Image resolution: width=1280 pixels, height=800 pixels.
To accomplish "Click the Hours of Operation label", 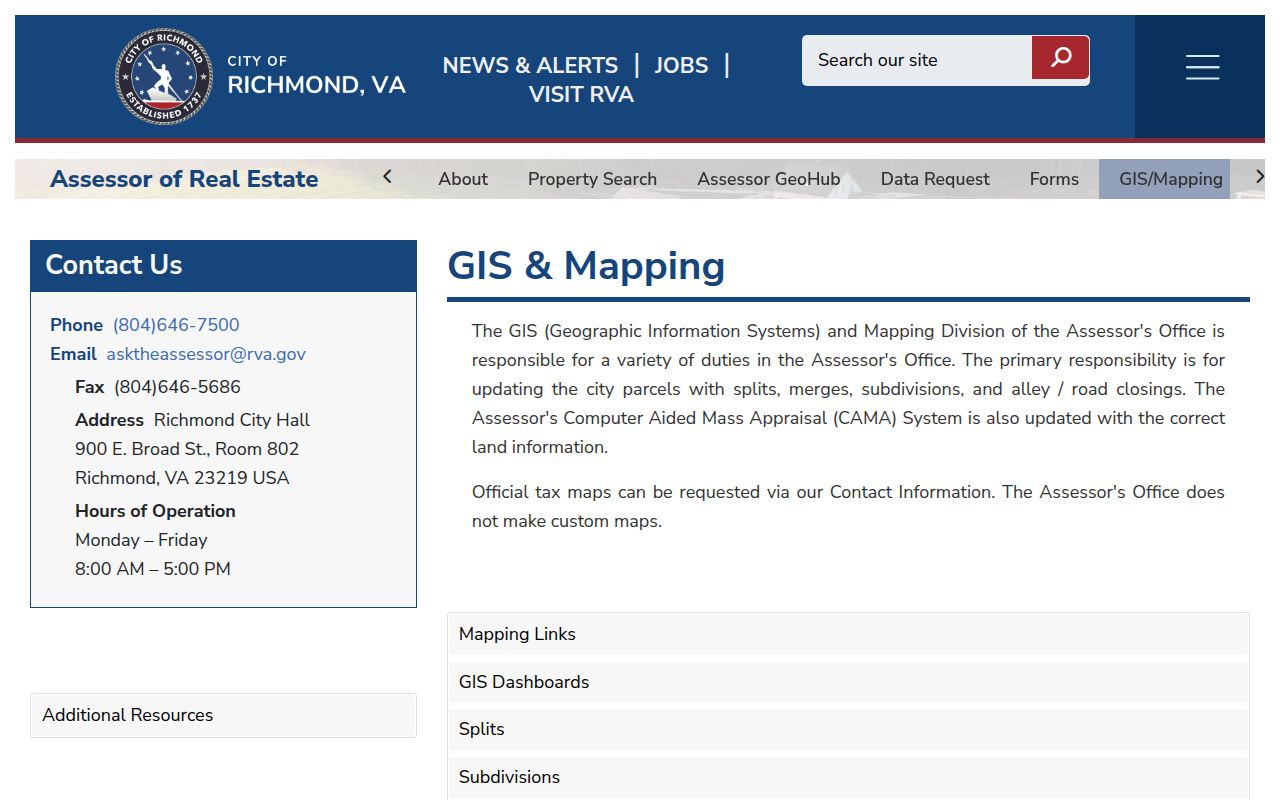I will tap(155, 511).
